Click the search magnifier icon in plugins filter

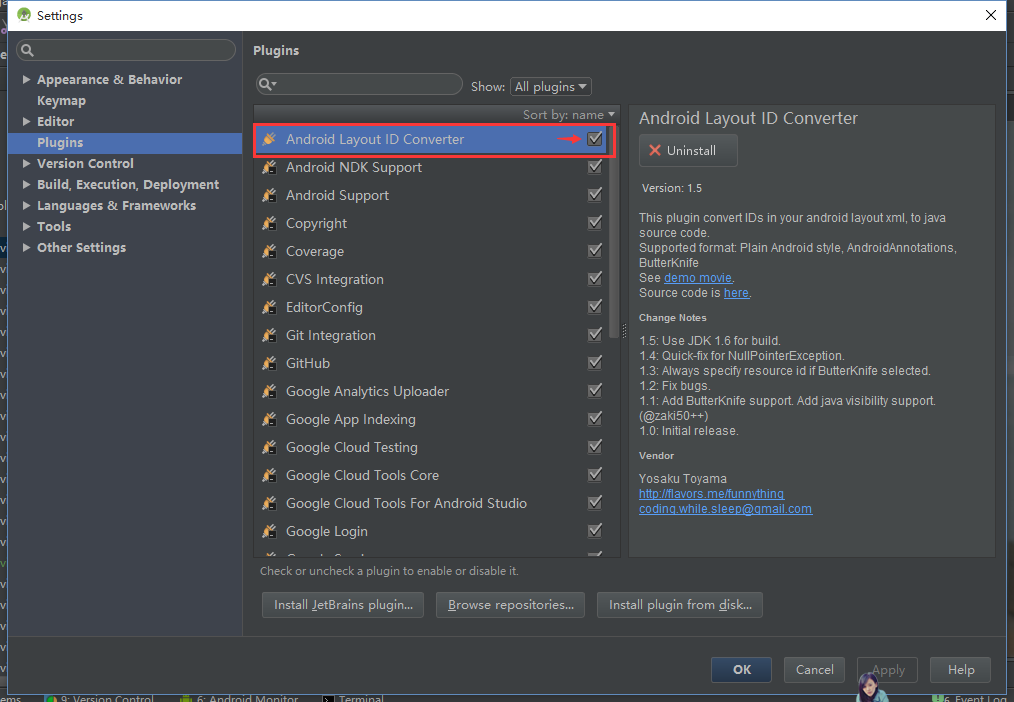[x=267, y=85]
